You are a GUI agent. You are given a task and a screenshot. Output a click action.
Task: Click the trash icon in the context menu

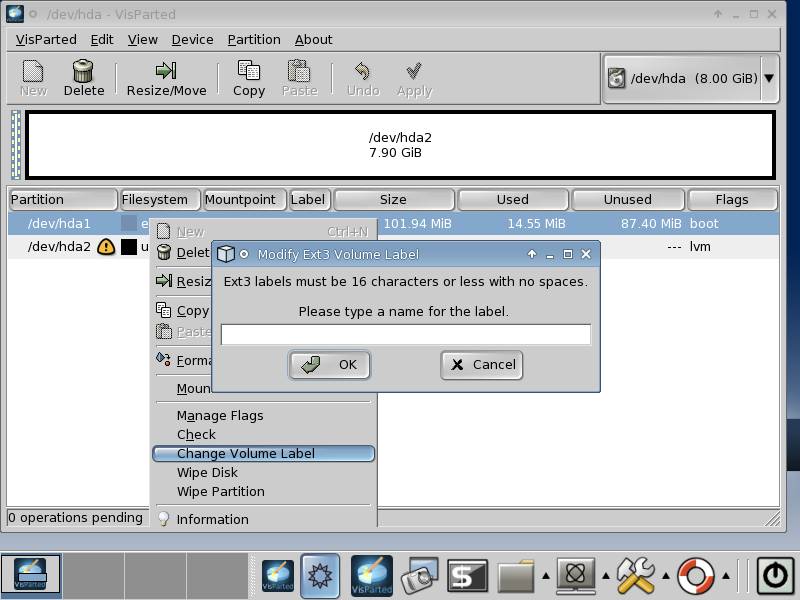tap(164, 252)
